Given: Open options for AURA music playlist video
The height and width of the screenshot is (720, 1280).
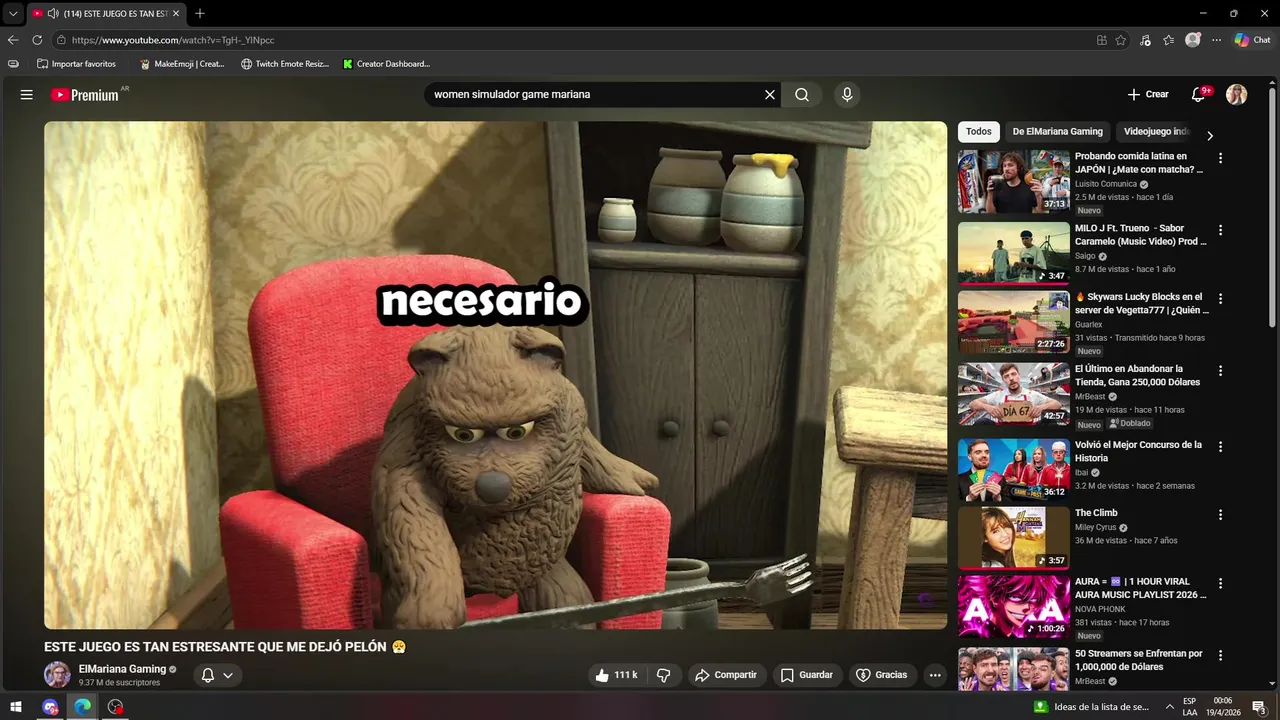Looking at the screenshot, I should (1220, 584).
